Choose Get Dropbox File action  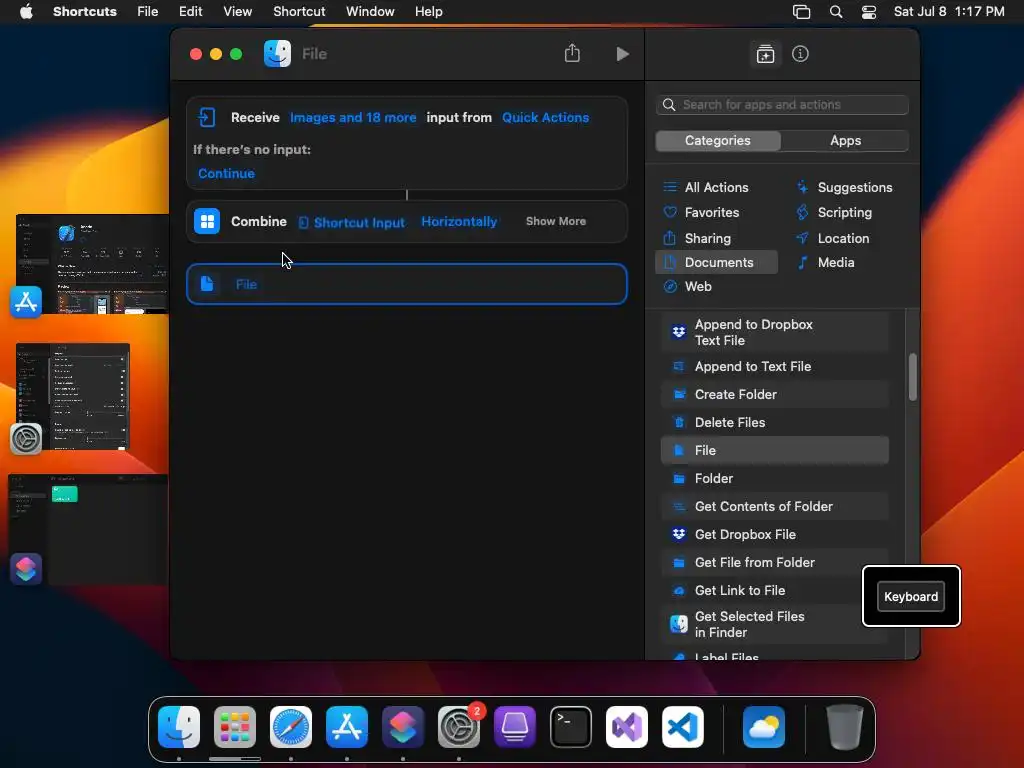click(775, 534)
